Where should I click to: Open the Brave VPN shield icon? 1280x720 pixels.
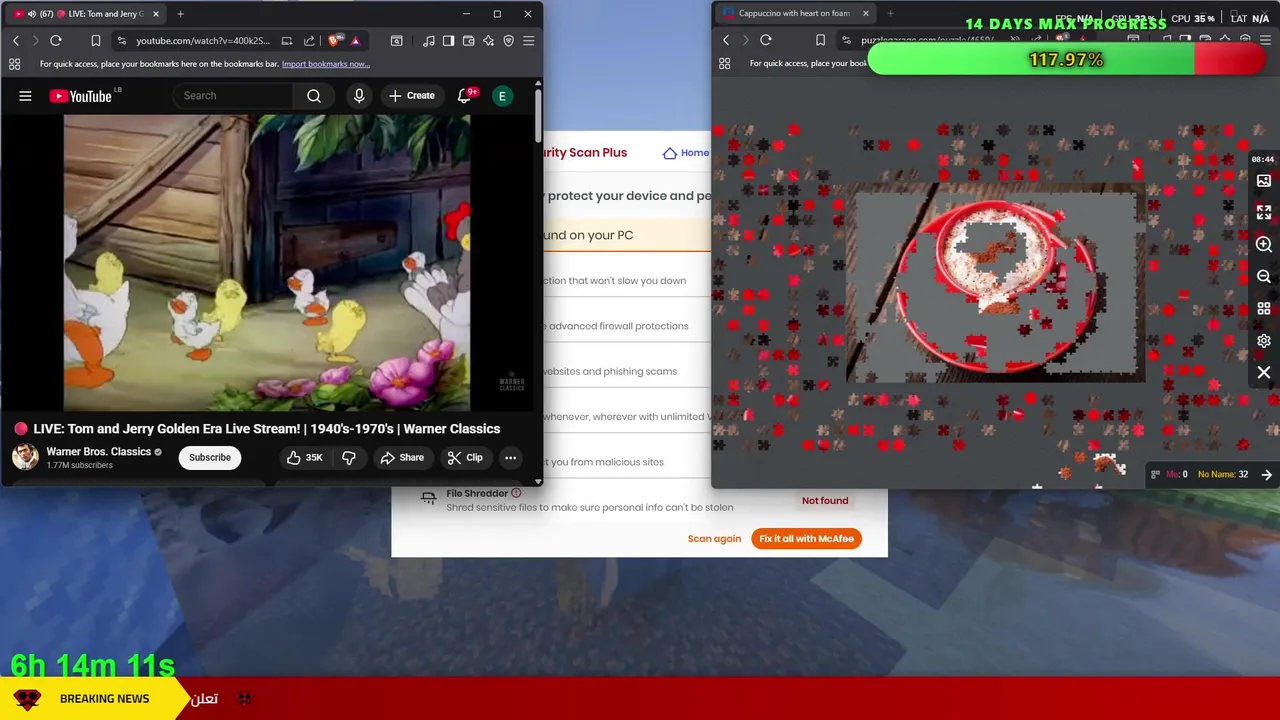(x=508, y=41)
